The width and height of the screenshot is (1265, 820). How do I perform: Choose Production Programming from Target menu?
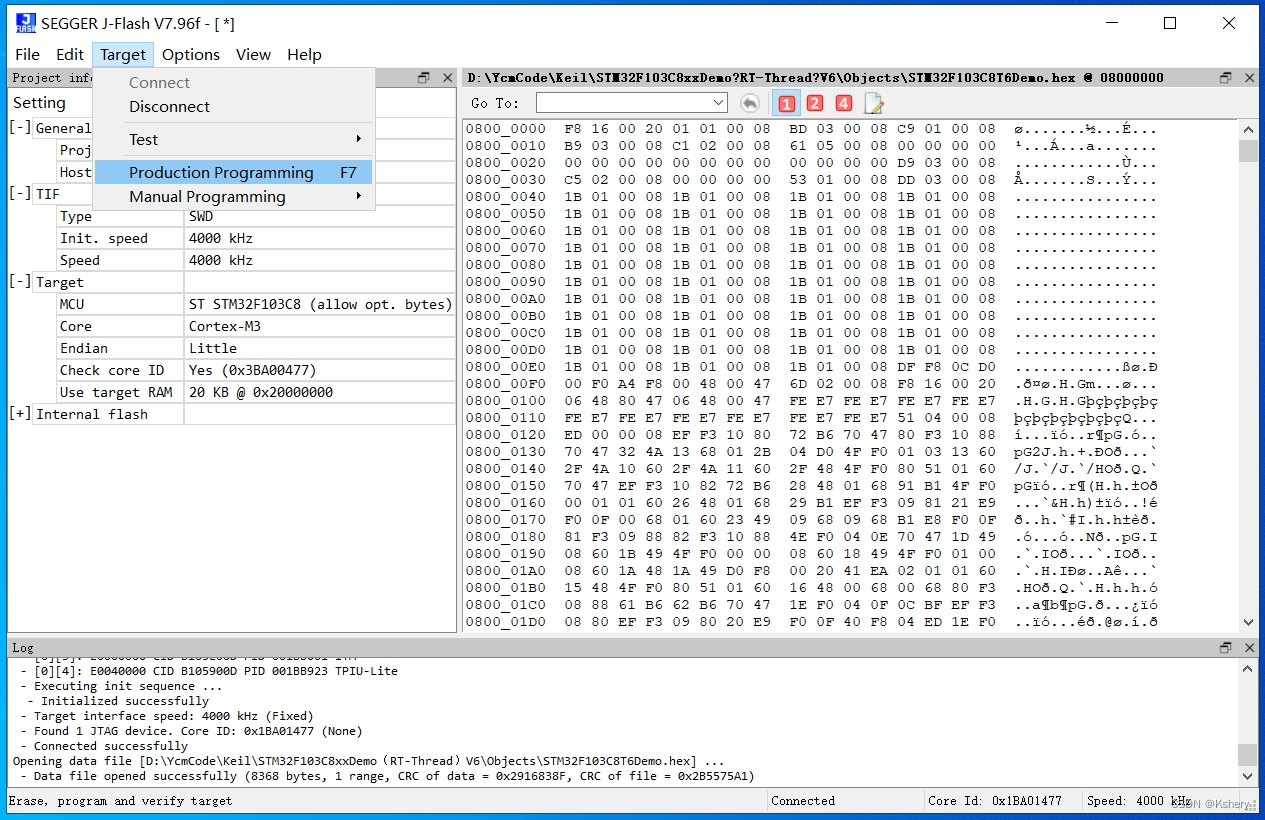tap(234, 173)
